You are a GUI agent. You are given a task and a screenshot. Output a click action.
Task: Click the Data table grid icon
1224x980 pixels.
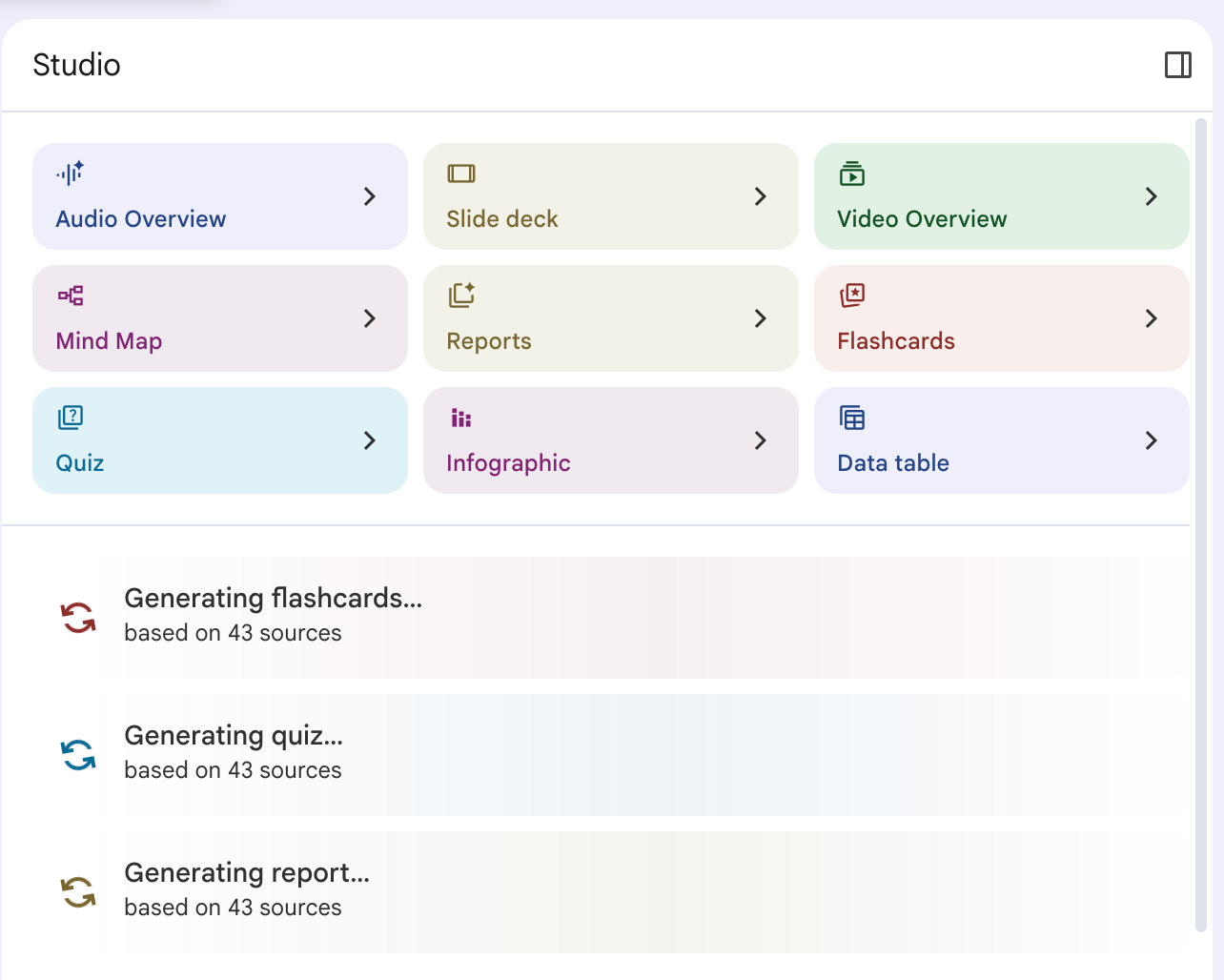[x=852, y=418]
